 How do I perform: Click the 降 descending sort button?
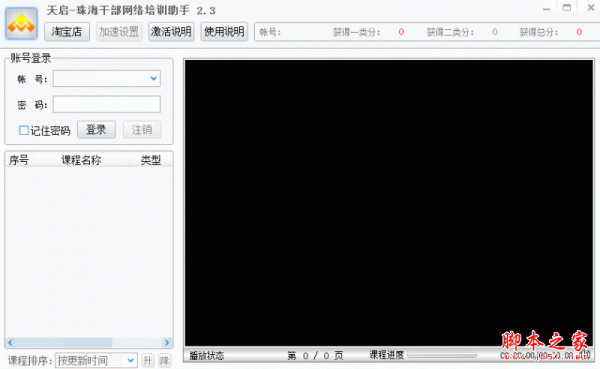click(165, 360)
